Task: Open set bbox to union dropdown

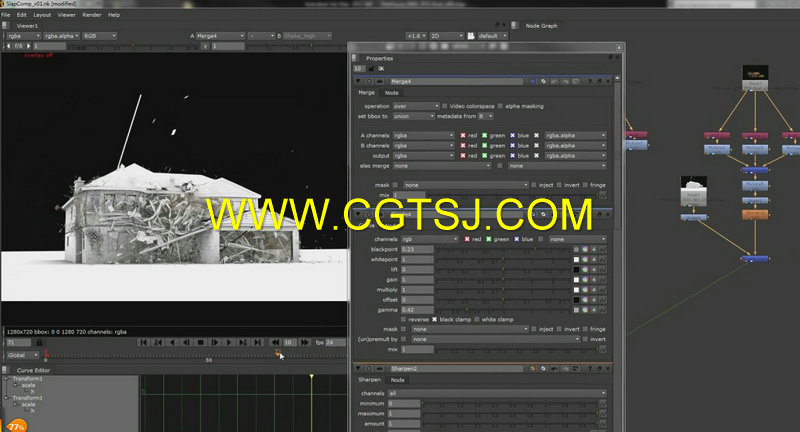Action: tap(413, 116)
